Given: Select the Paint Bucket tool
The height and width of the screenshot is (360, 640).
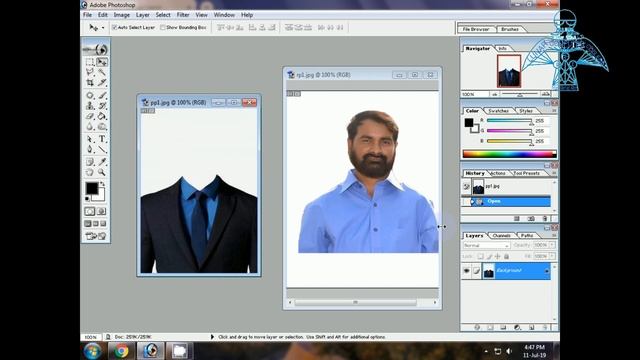Looking at the screenshot, I should [x=102, y=116].
